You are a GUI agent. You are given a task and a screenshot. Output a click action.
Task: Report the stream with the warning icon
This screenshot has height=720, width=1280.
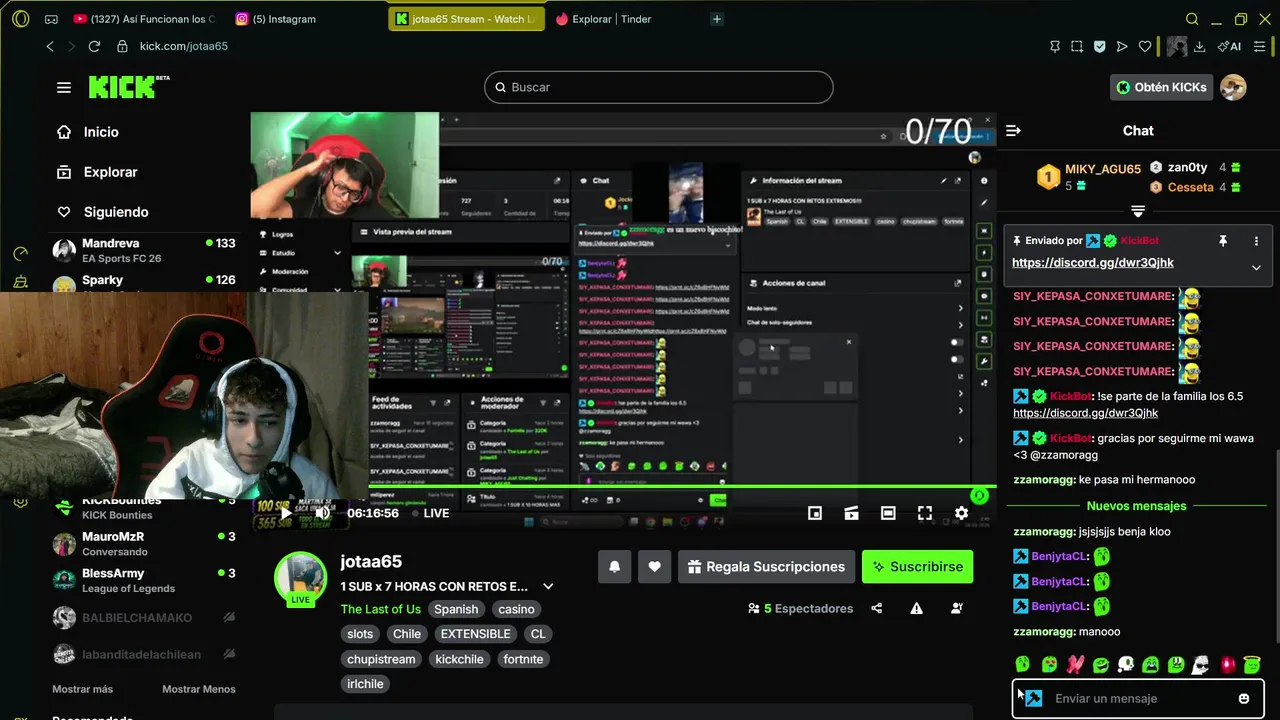point(917,608)
